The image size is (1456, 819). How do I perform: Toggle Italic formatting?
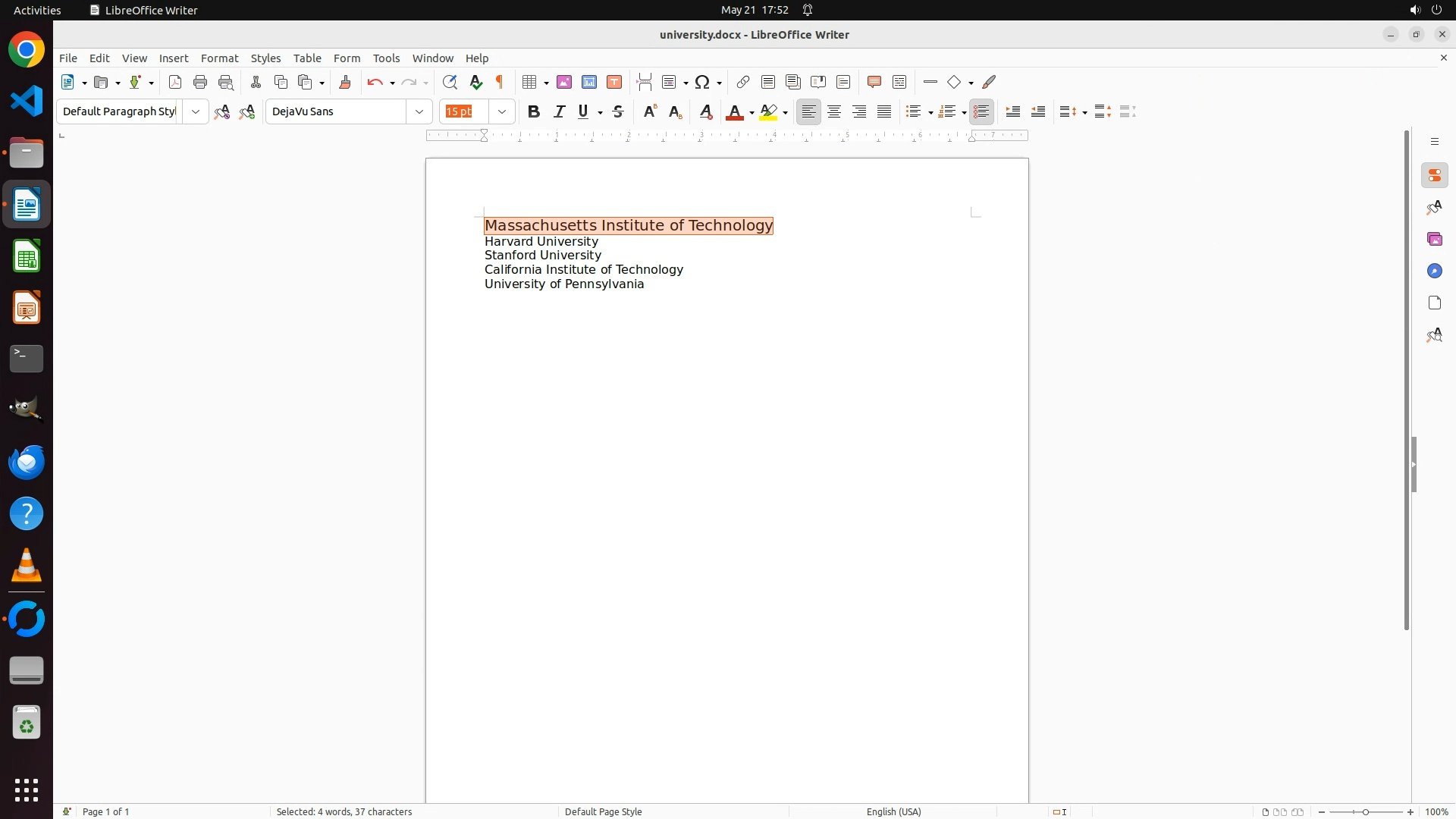[559, 111]
